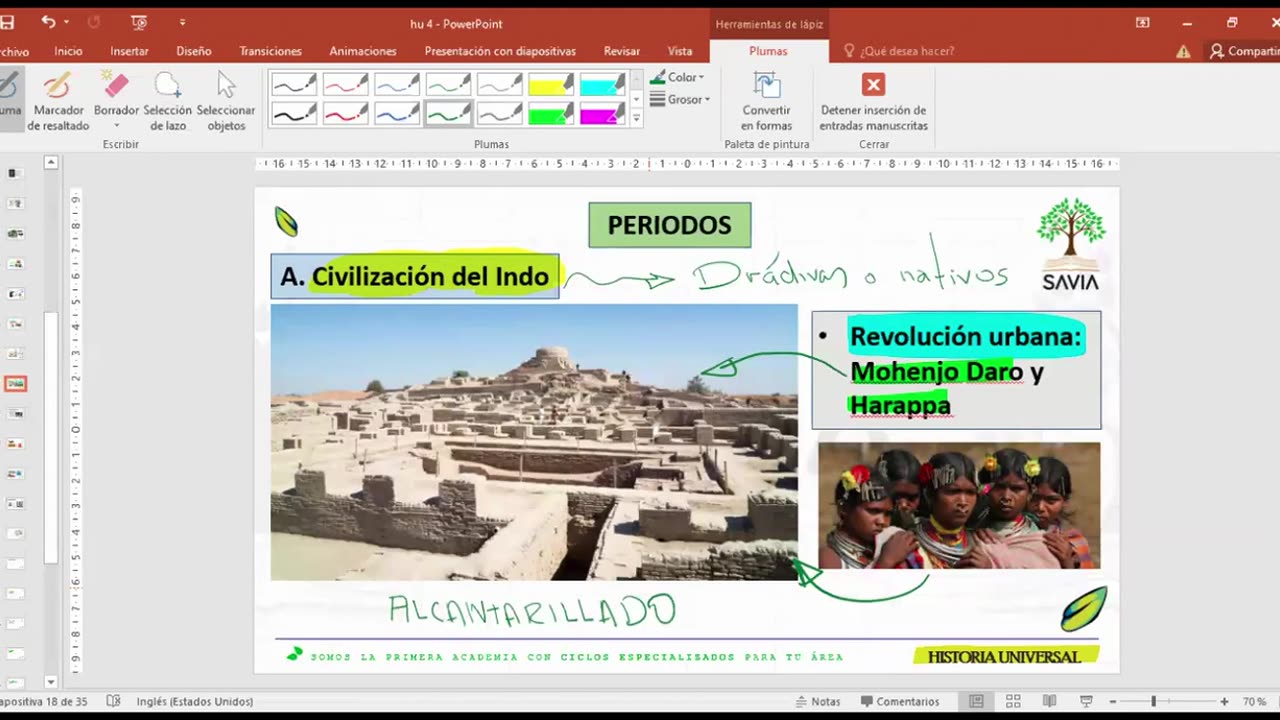The height and width of the screenshot is (720, 1280).
Task: Undo the last action
Action: pyautogui.click(x=48, y=22)
